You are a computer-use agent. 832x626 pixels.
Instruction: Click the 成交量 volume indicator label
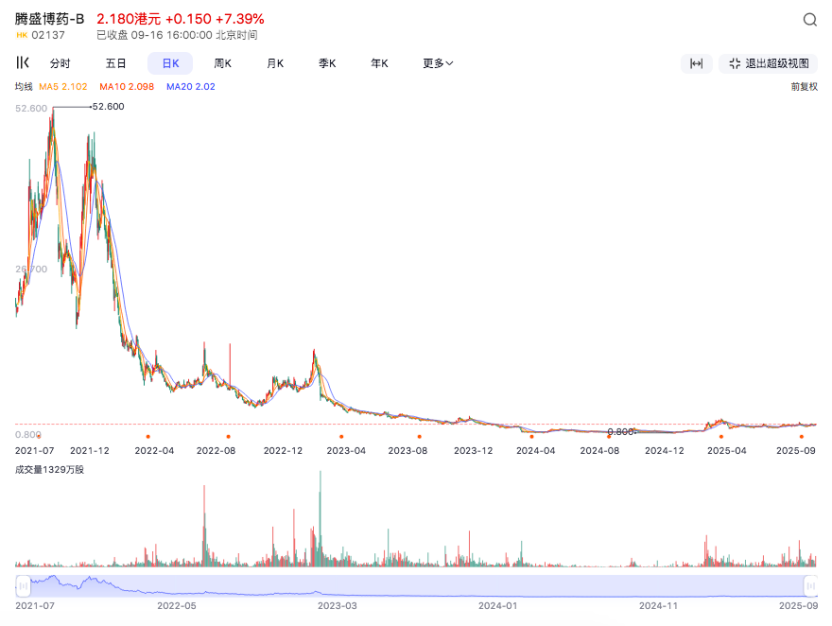pyautogui.click(x=50, y=469)
